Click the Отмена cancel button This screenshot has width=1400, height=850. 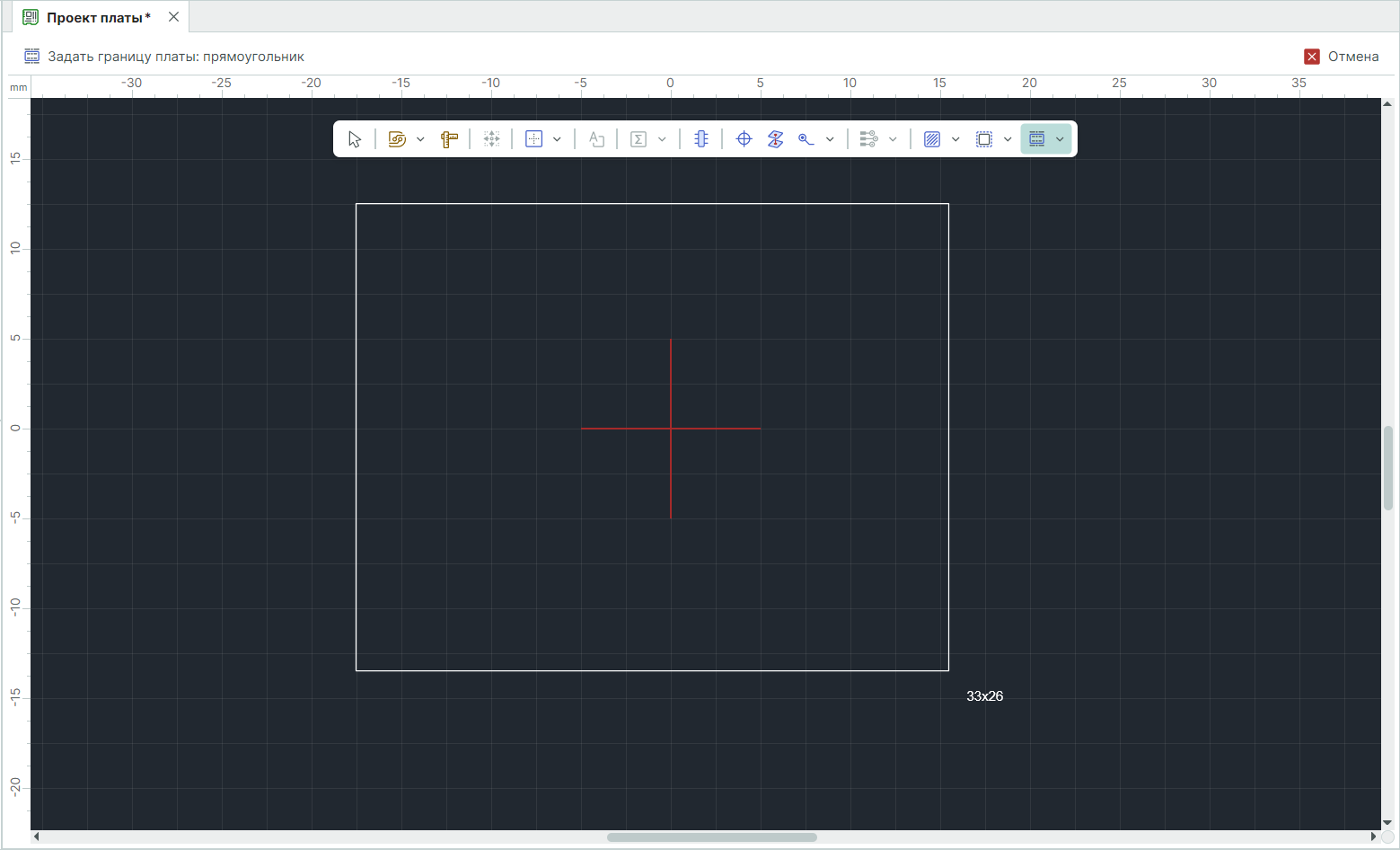(1342, 57)
